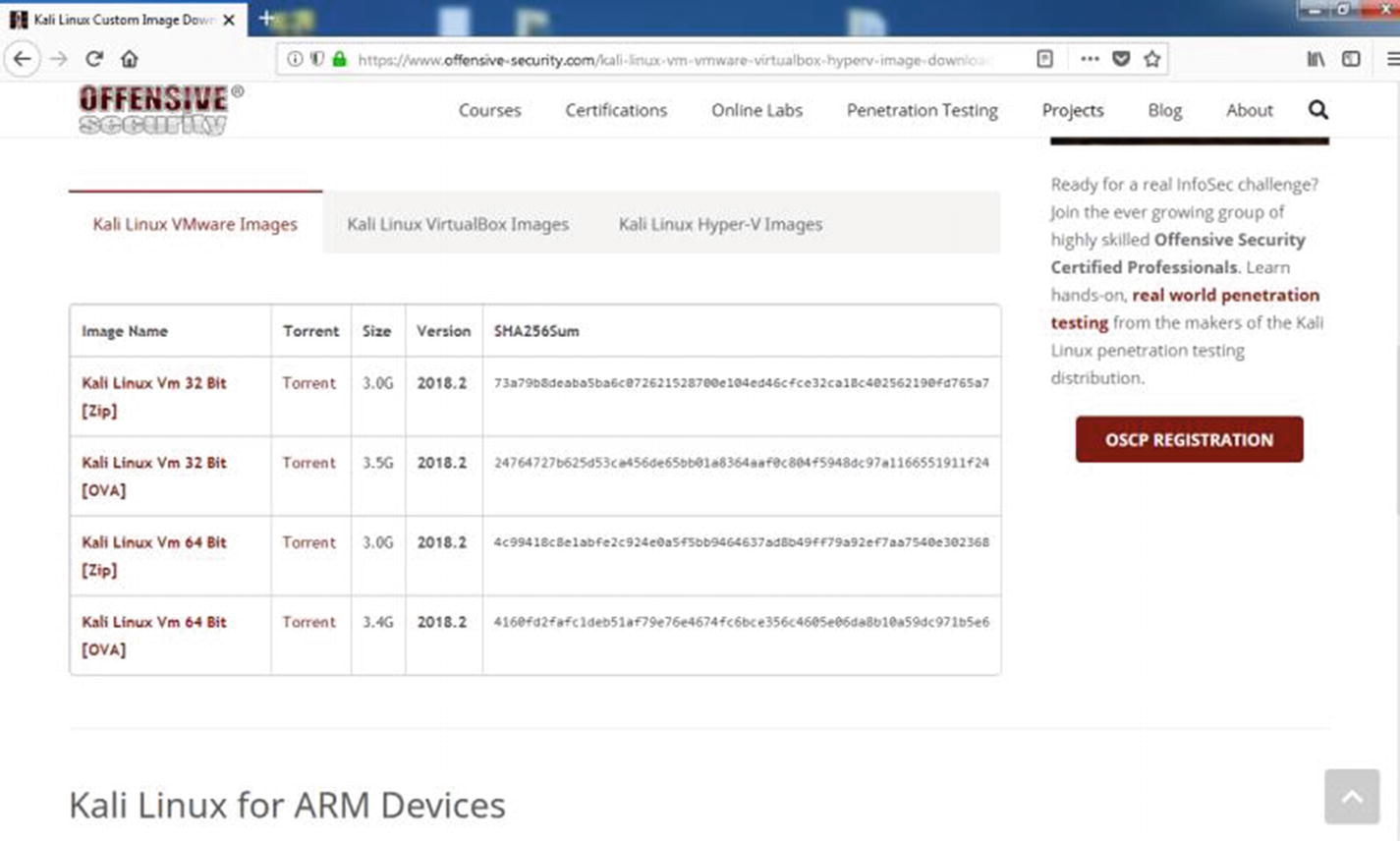
Task: Bookmark this page with star icon
Action: [1152, 59]
